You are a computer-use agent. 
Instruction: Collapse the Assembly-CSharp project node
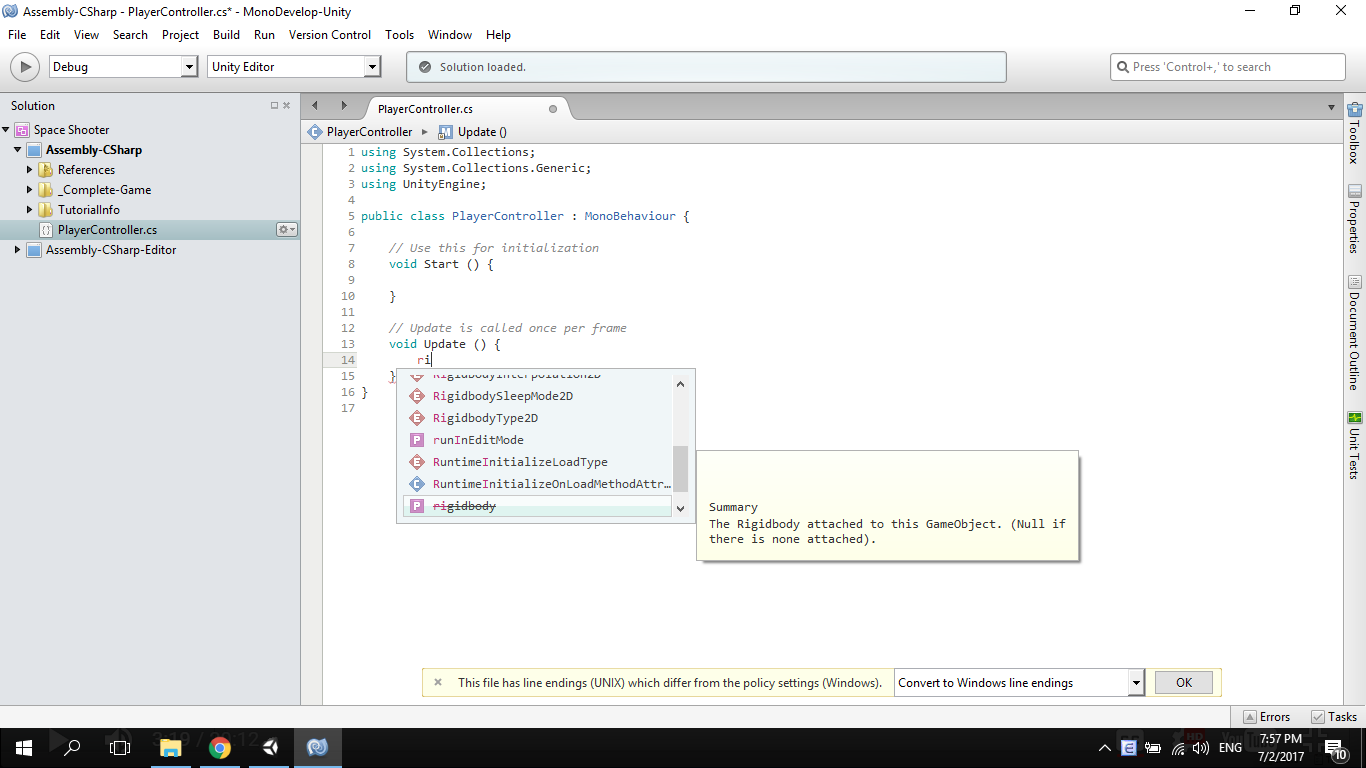(x=18, y=150)
